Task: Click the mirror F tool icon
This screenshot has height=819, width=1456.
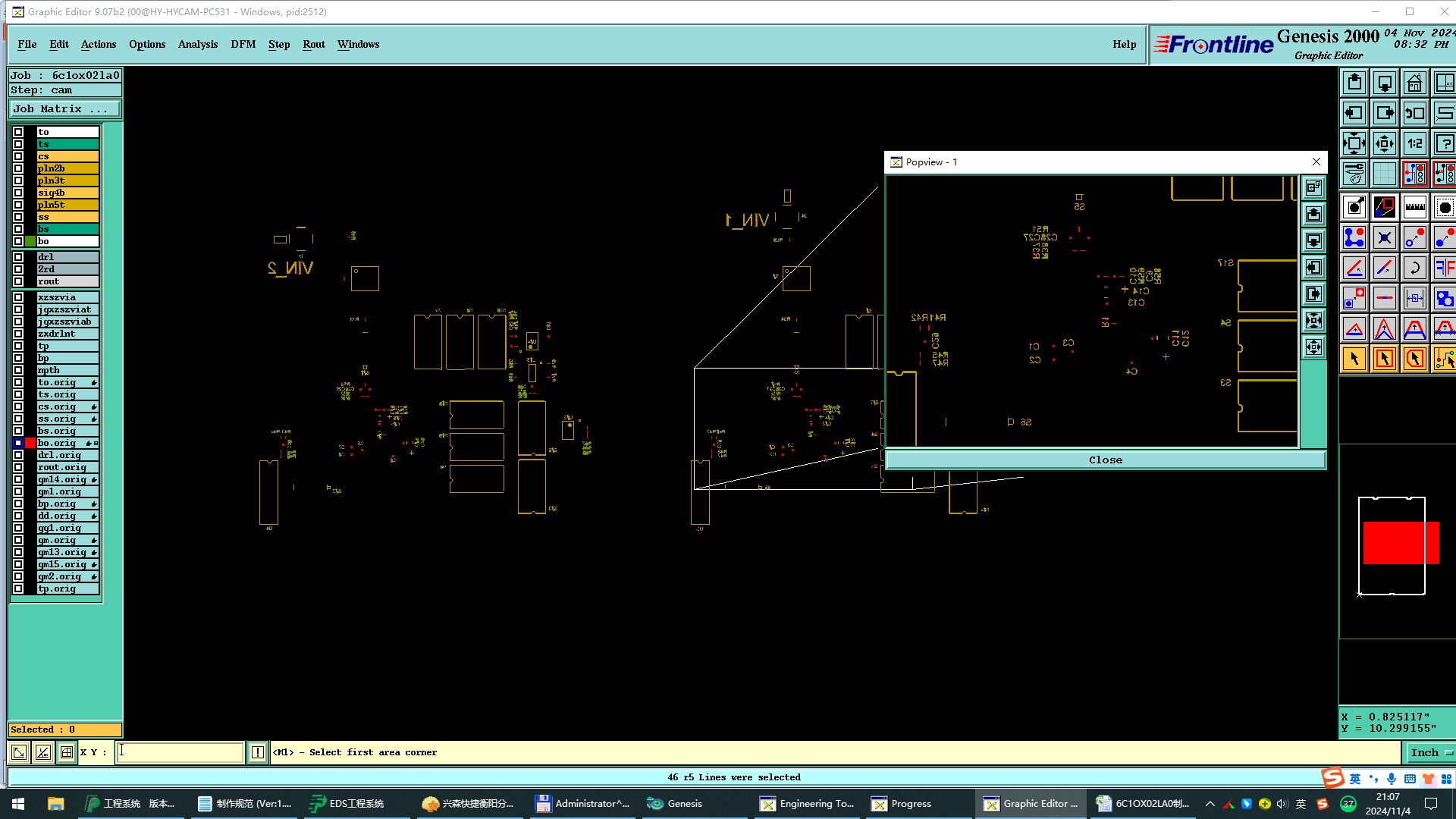Action: click(1444, 268)
